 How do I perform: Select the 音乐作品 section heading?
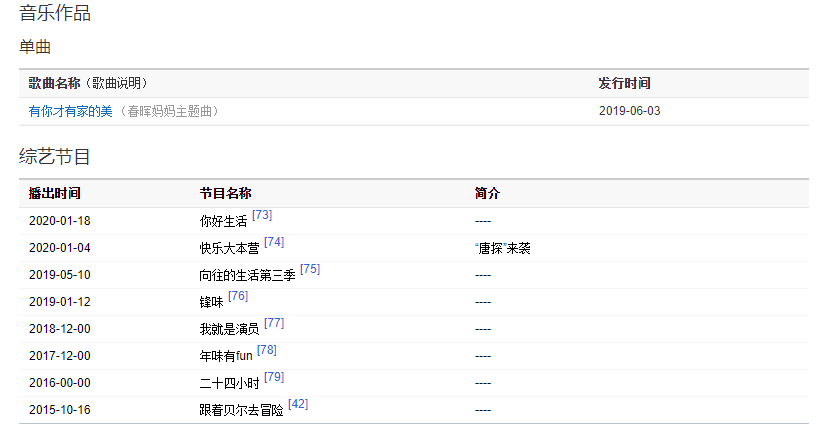point(55,14)
